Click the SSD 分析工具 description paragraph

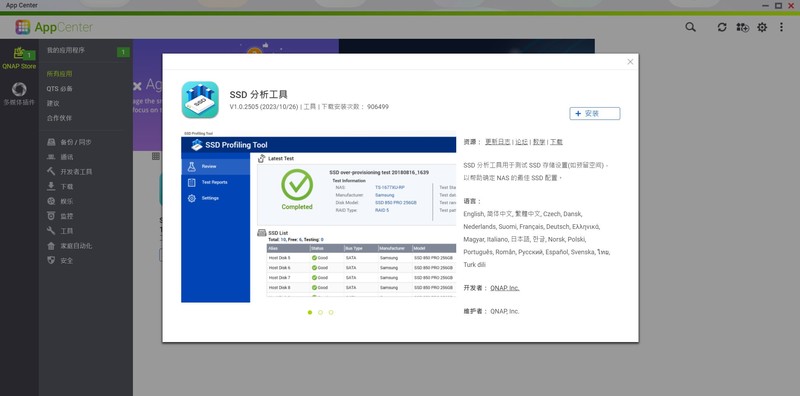(536, 172)
